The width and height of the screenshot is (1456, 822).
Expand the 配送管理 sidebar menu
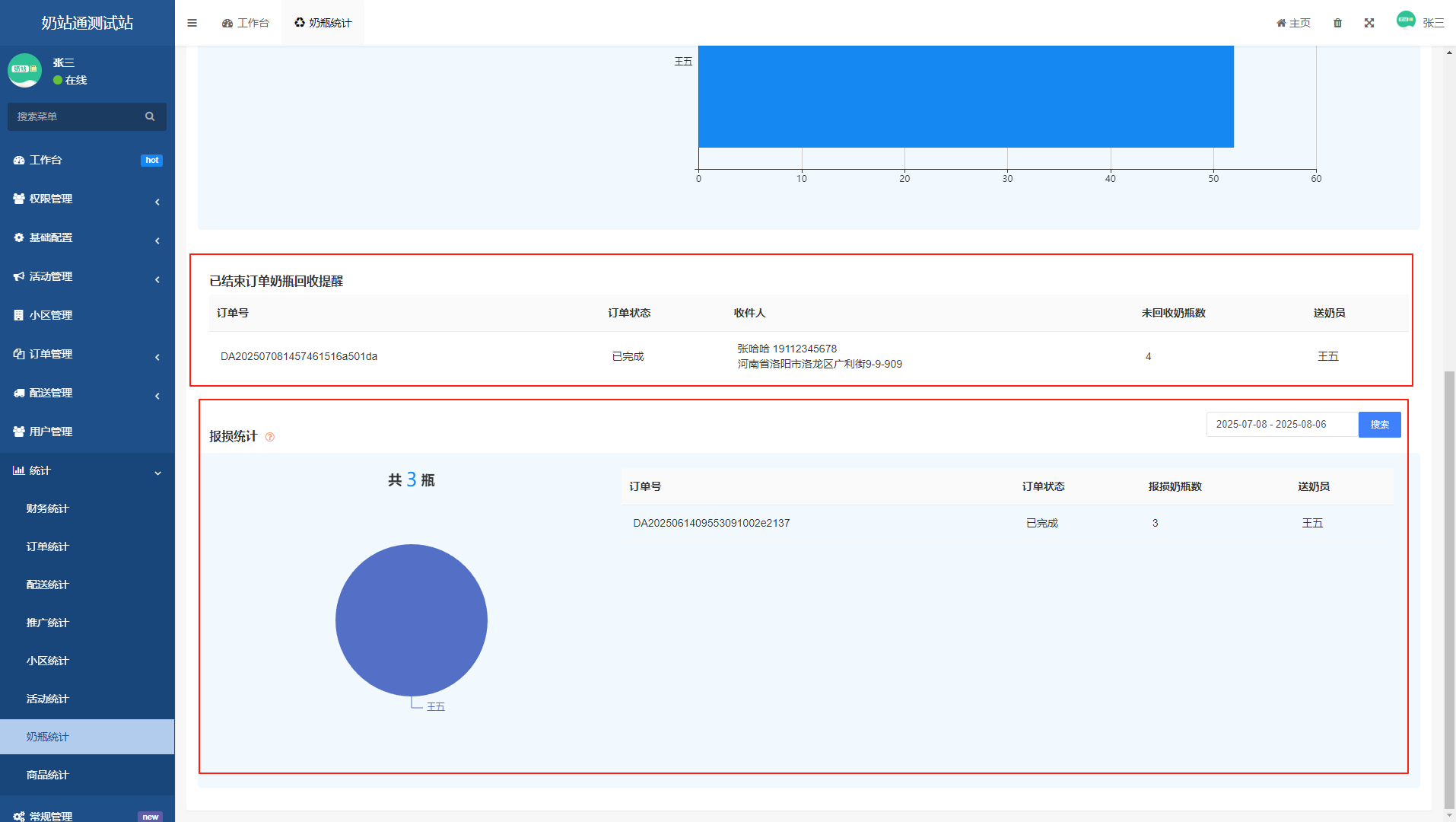pyautogui.click(x=51, y=393)
